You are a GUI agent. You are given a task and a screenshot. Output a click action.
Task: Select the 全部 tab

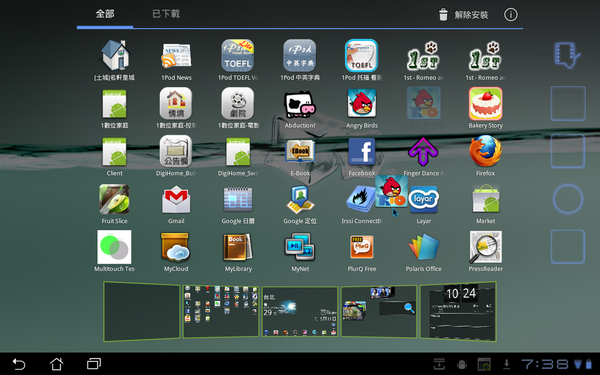105,14
